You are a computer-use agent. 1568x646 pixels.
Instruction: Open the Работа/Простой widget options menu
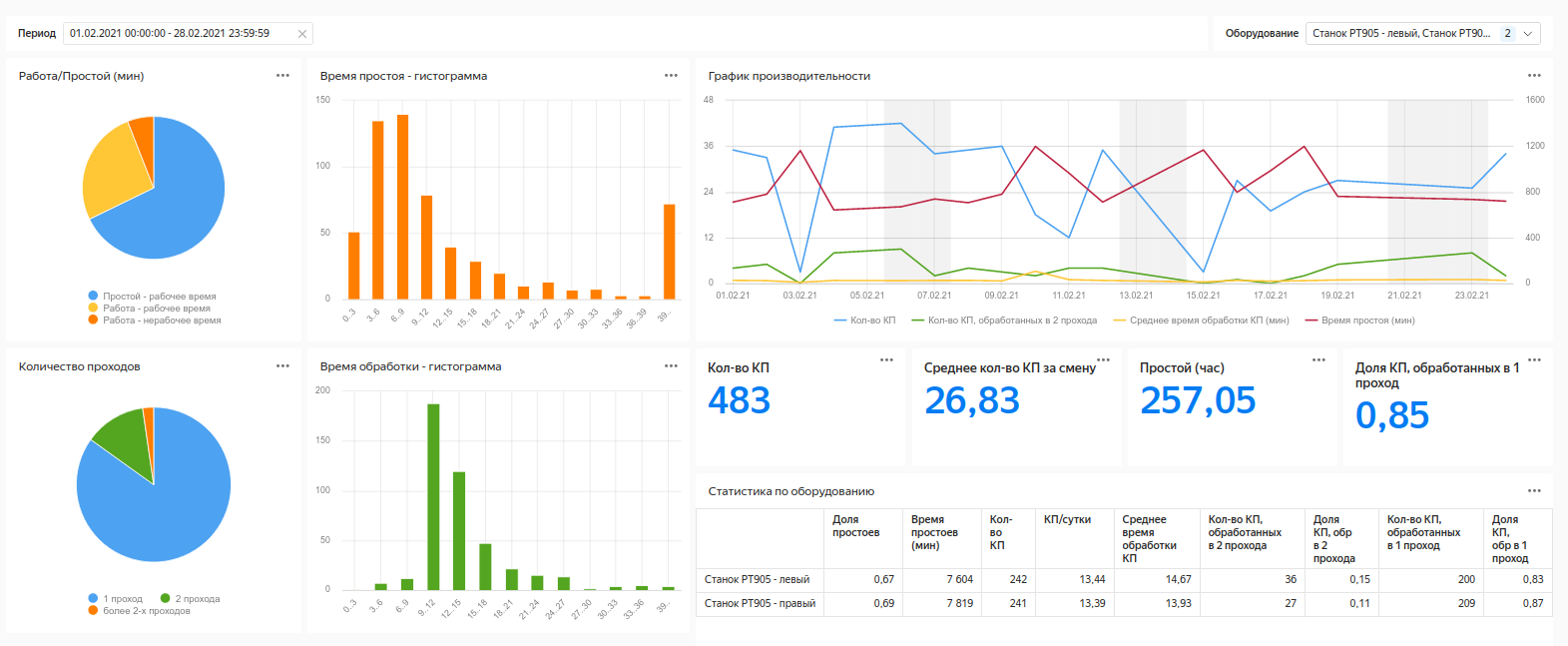(282, 76)
